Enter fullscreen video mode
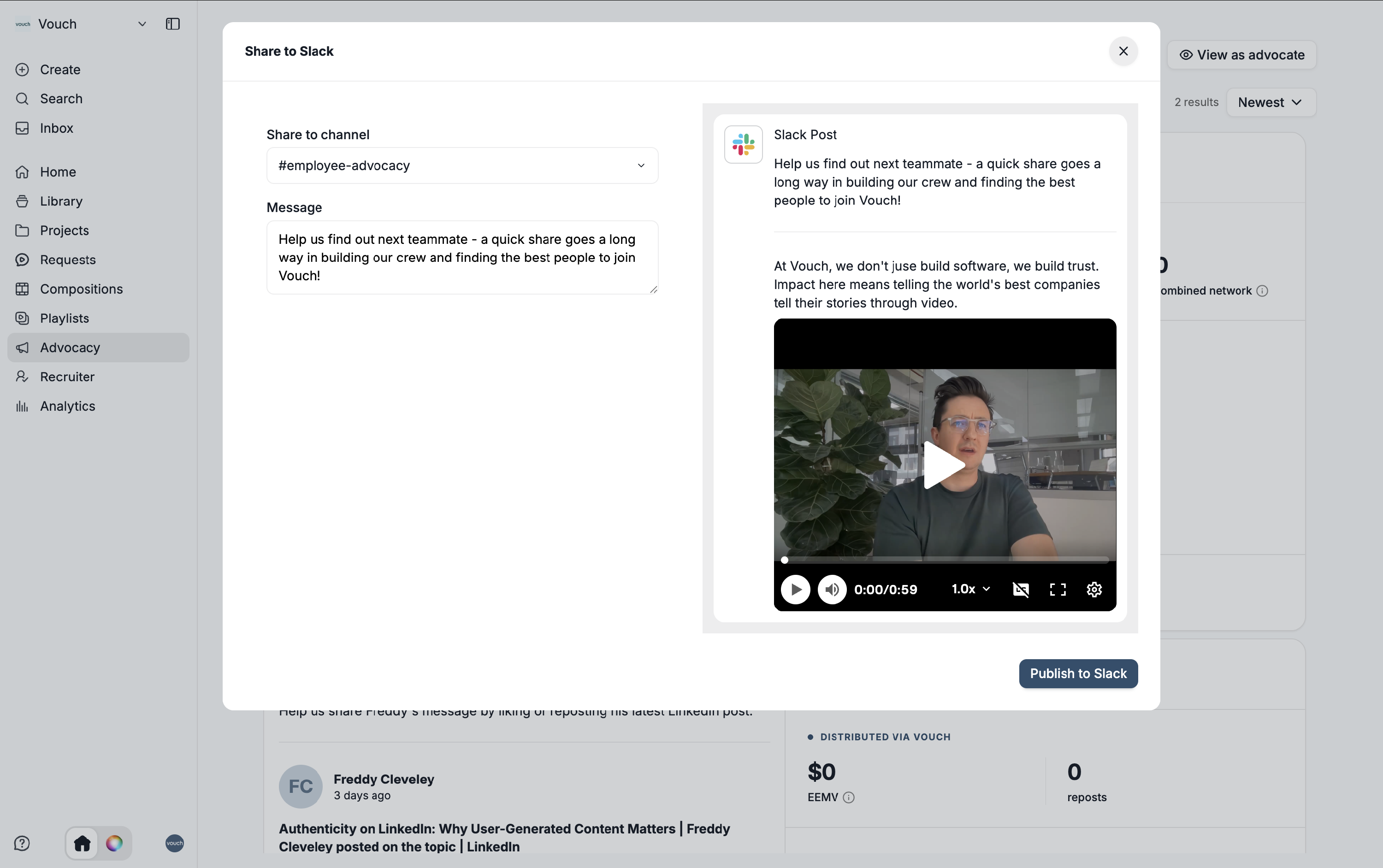1383x868 pixels. (1058, 590)
